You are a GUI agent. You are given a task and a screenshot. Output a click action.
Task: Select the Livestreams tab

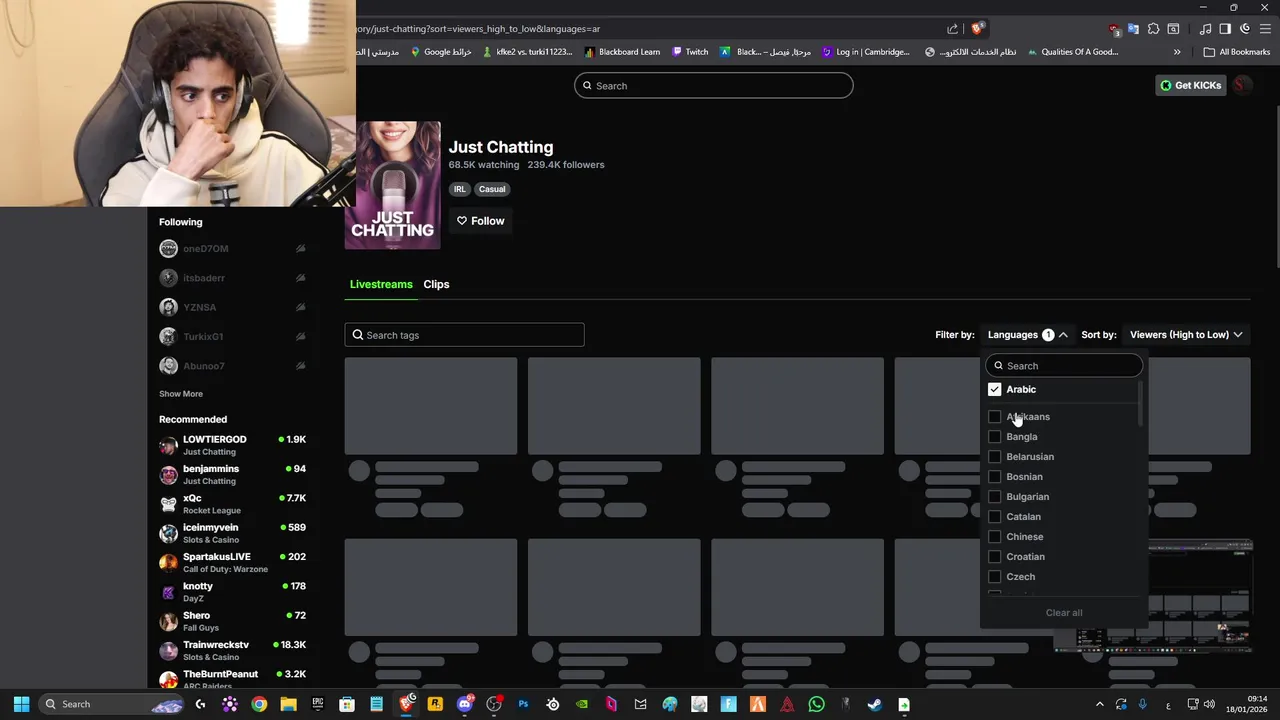coord(381,284)
